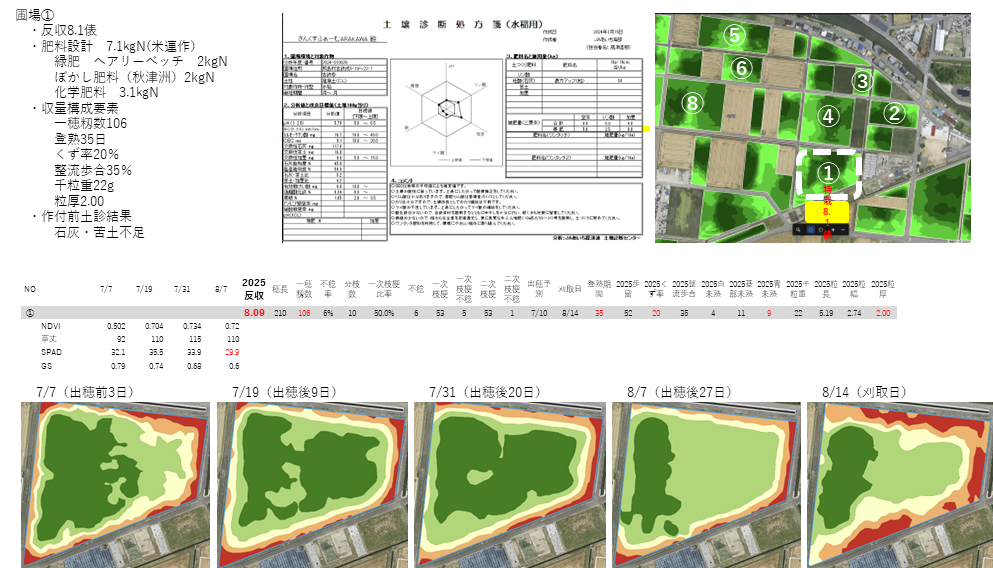Click the minus icon in map toolbar
993x568 pixels.
pyautogui.click(x=844, y=230)
